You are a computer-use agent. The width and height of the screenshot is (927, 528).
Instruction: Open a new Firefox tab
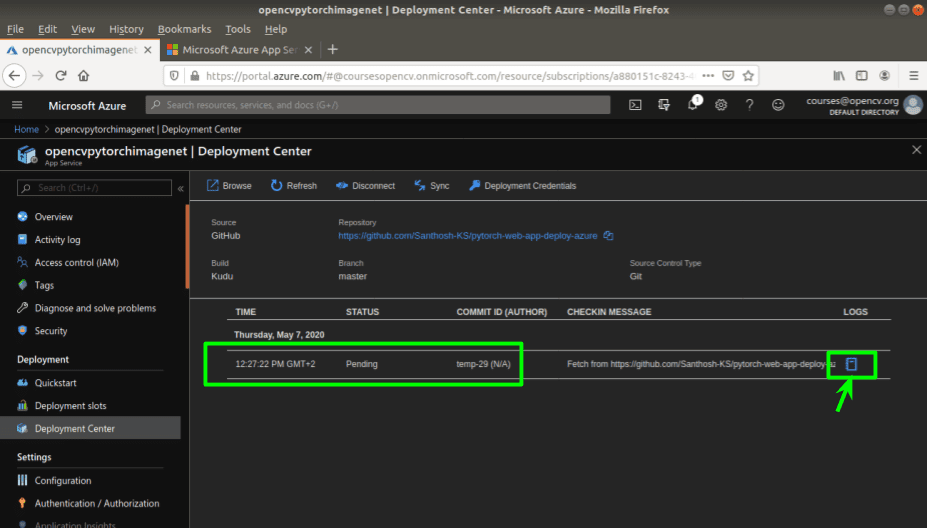(x=333, y=50)
